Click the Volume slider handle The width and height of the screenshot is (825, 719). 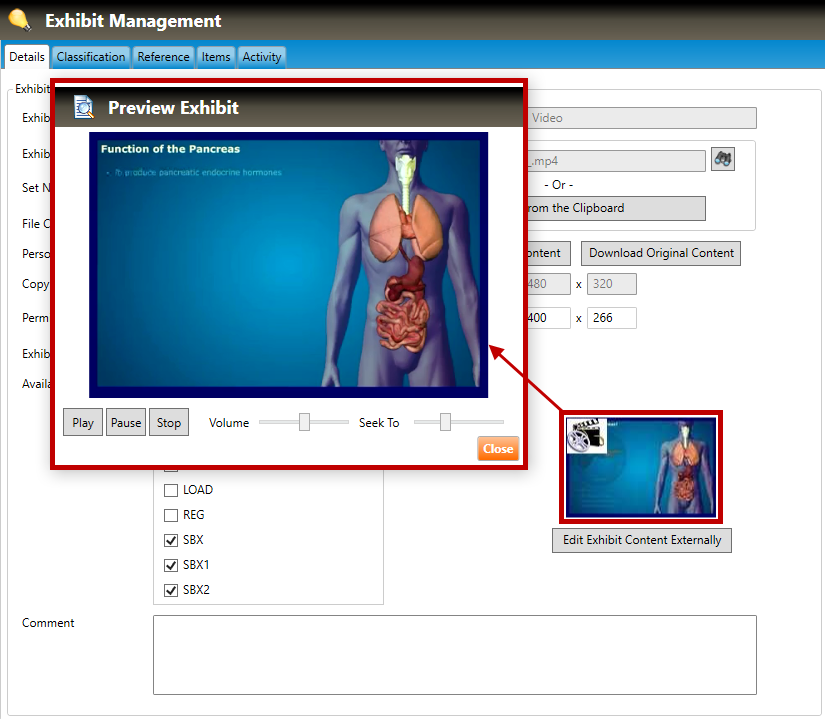[305, 422]
